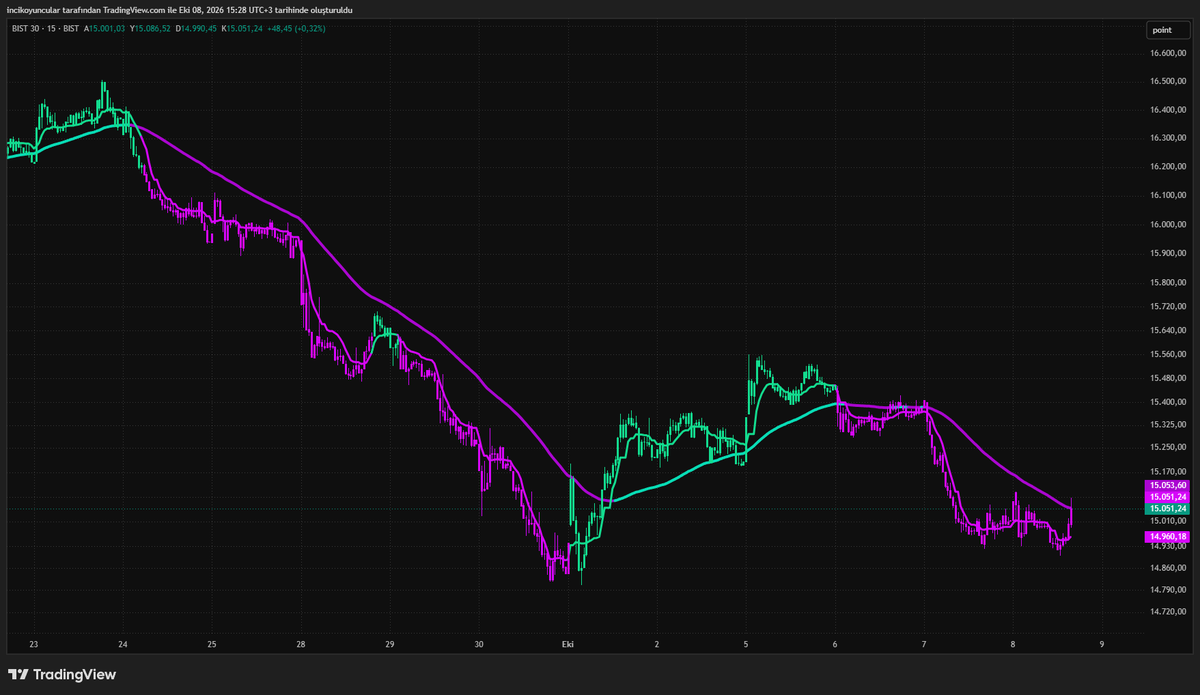
Task: Click date label 24 on the time axis
Action: 123,645
